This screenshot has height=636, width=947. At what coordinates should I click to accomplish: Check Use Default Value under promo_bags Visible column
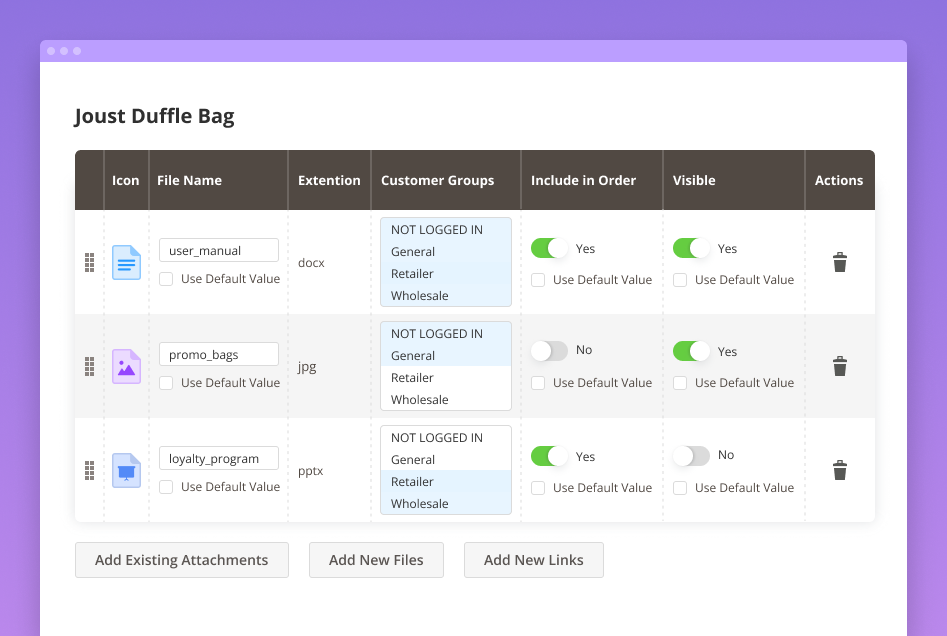680,382
